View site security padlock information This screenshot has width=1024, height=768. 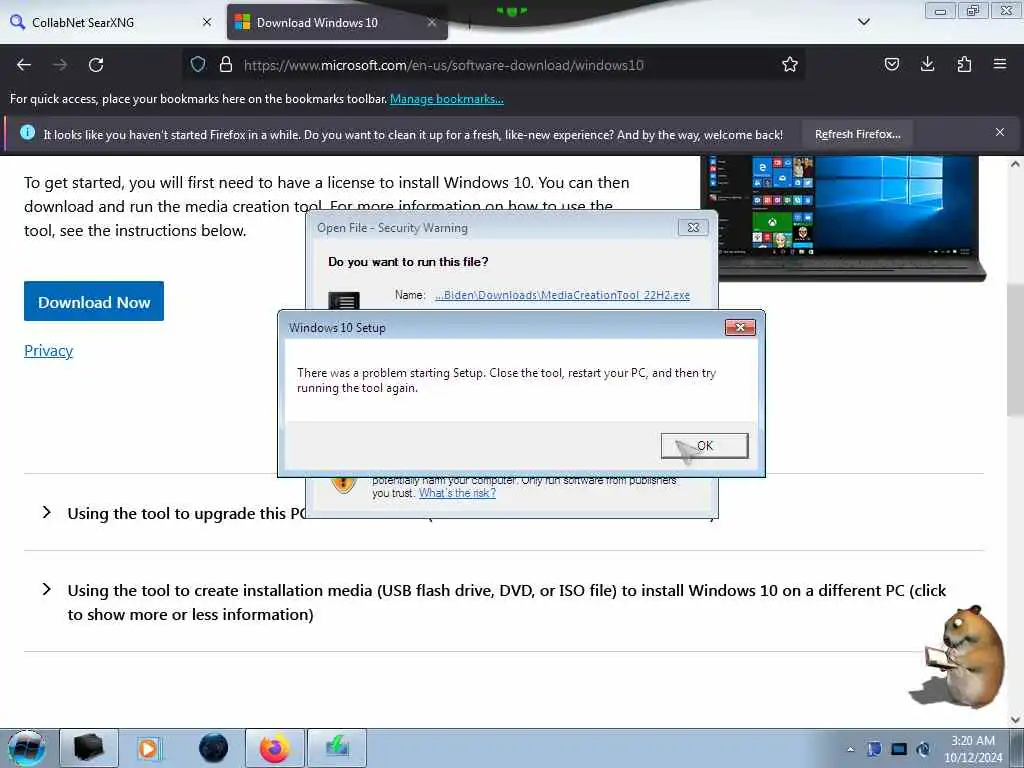[x=226, y=64]
